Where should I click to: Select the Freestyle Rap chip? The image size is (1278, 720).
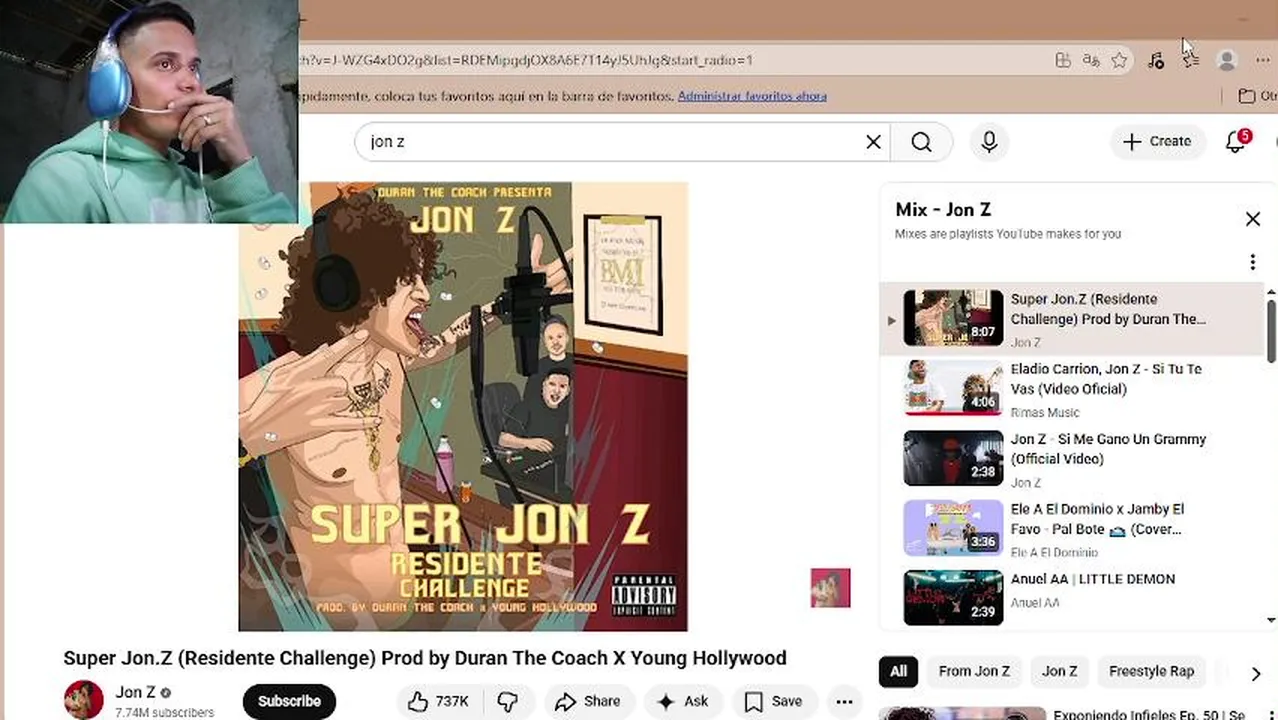click(x=1151, y=671)
